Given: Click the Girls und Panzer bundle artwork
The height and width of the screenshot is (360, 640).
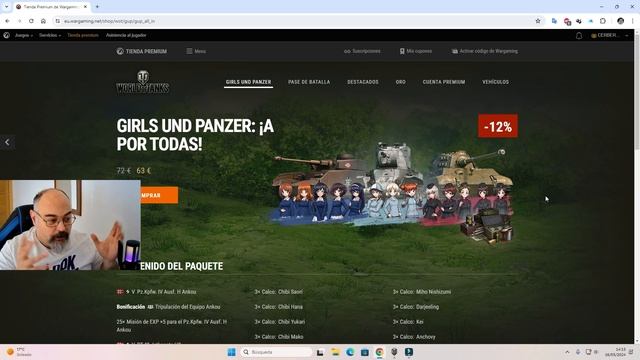Looking at the screenshot, I should click(392, 192).
